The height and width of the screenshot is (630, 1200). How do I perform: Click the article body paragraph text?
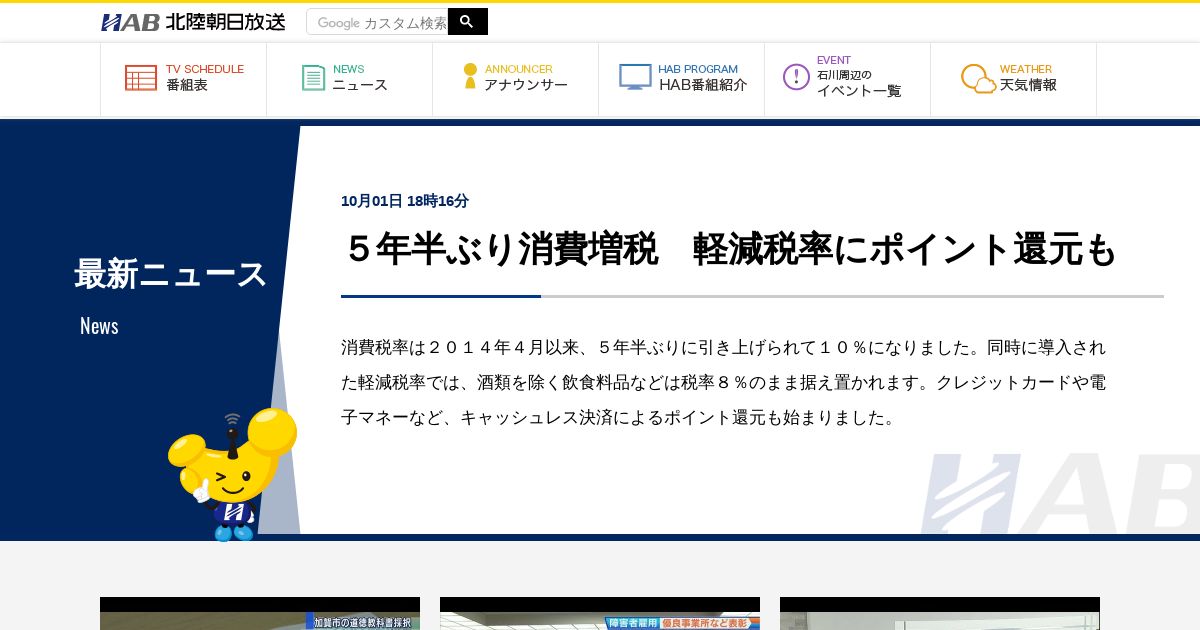(724, 382)
